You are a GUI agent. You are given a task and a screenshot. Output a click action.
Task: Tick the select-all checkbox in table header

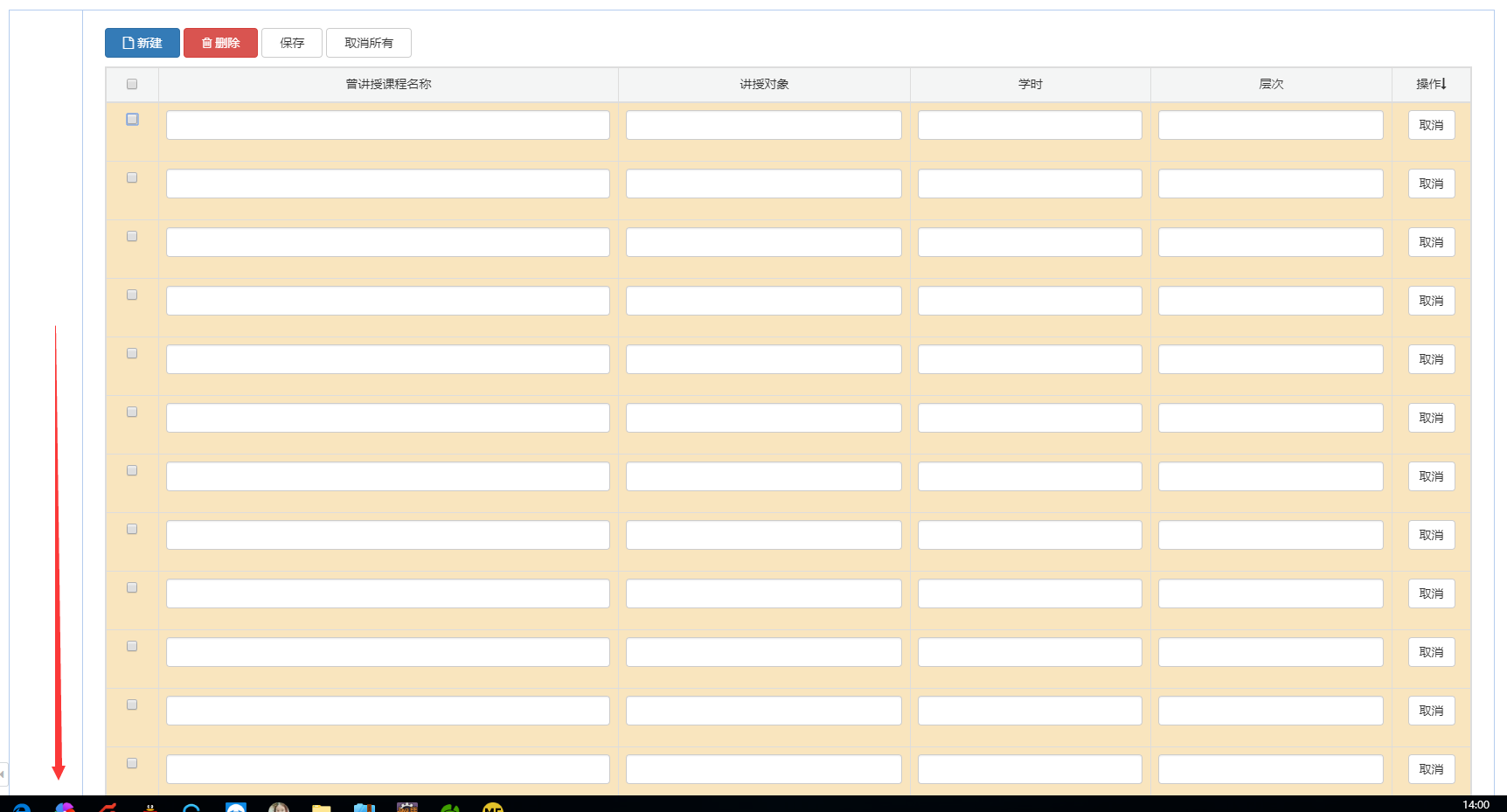coord(132,84)
